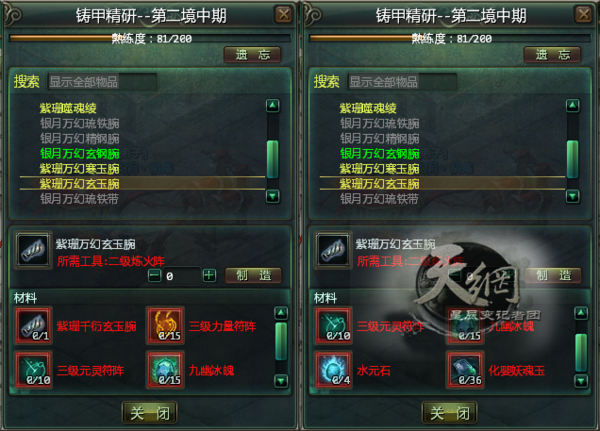The image size is (600, 431).
Task: Click 紫珊千衍玄玉腕 material icon in left panel
Action: pyautogui.click(x=33, y=326)
